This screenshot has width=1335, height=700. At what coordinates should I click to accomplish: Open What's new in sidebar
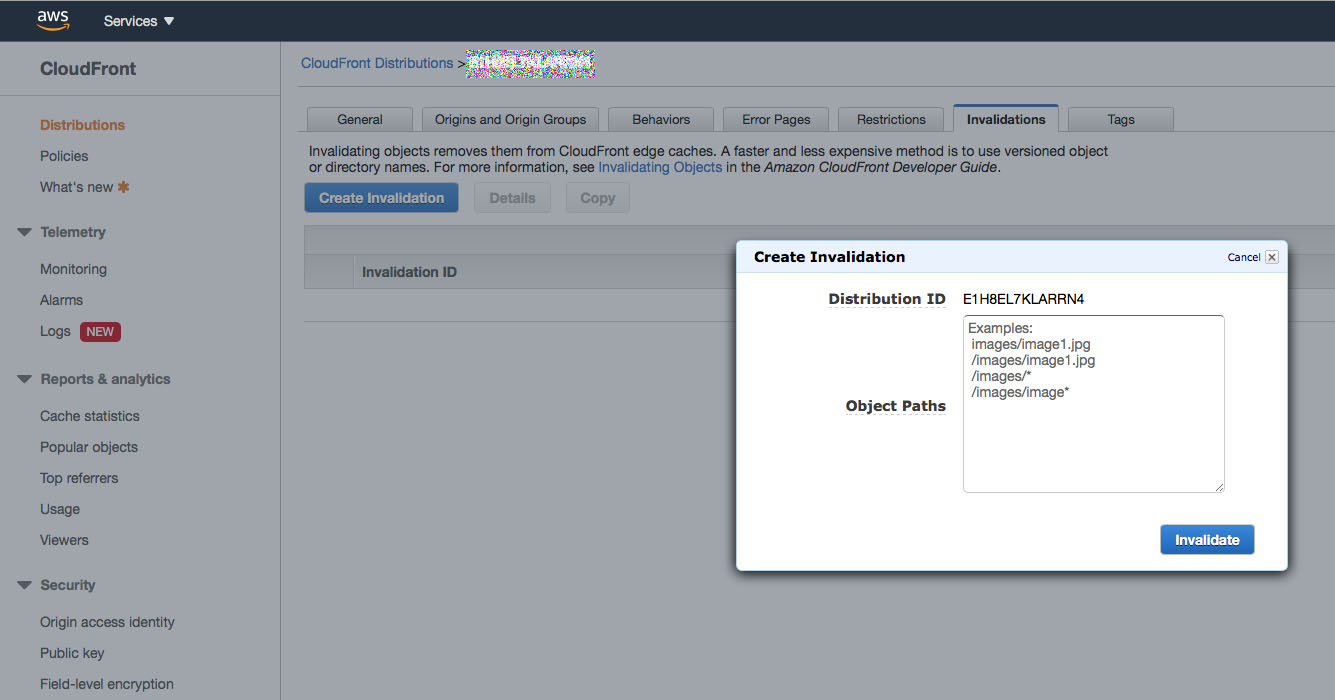tap(77, 187)
